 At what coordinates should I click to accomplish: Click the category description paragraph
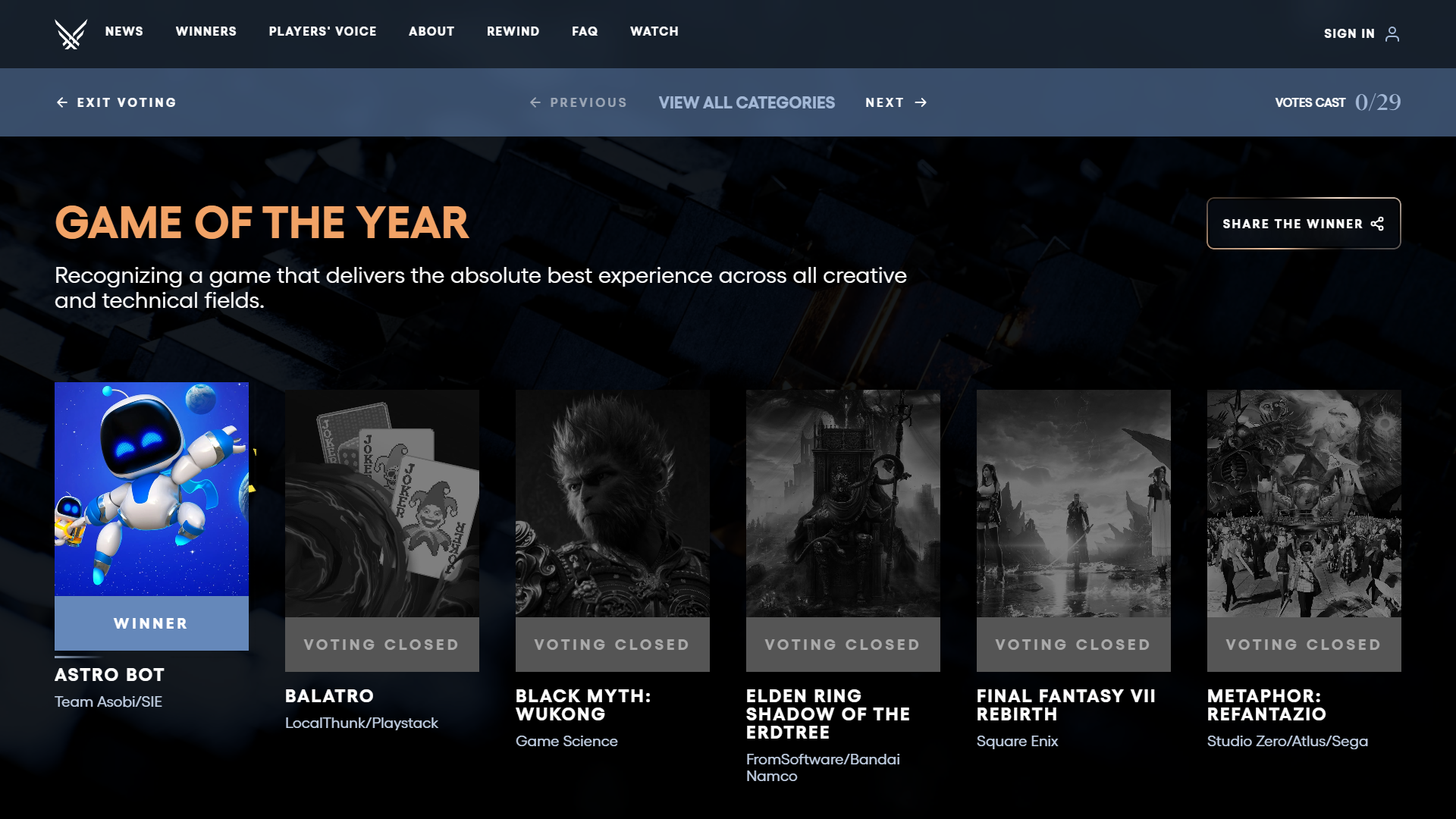(x=481, y=288)
